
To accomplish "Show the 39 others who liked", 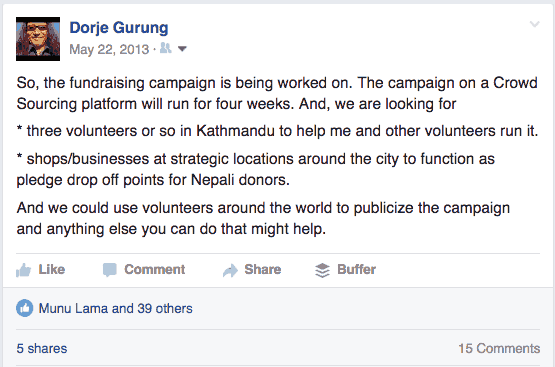I will tap(165, 309).
